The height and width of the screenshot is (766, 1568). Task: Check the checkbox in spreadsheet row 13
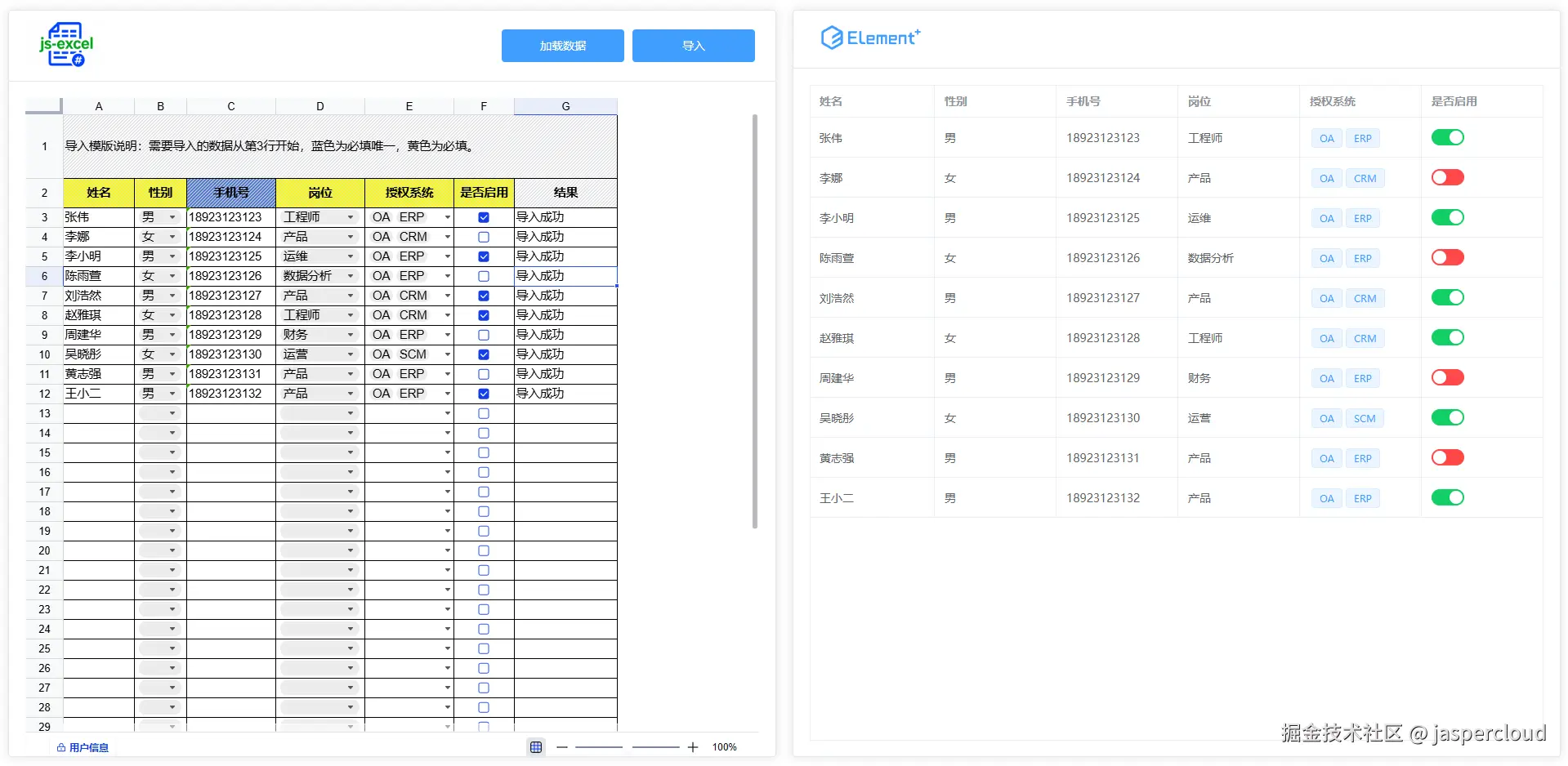tap(484, 413)
